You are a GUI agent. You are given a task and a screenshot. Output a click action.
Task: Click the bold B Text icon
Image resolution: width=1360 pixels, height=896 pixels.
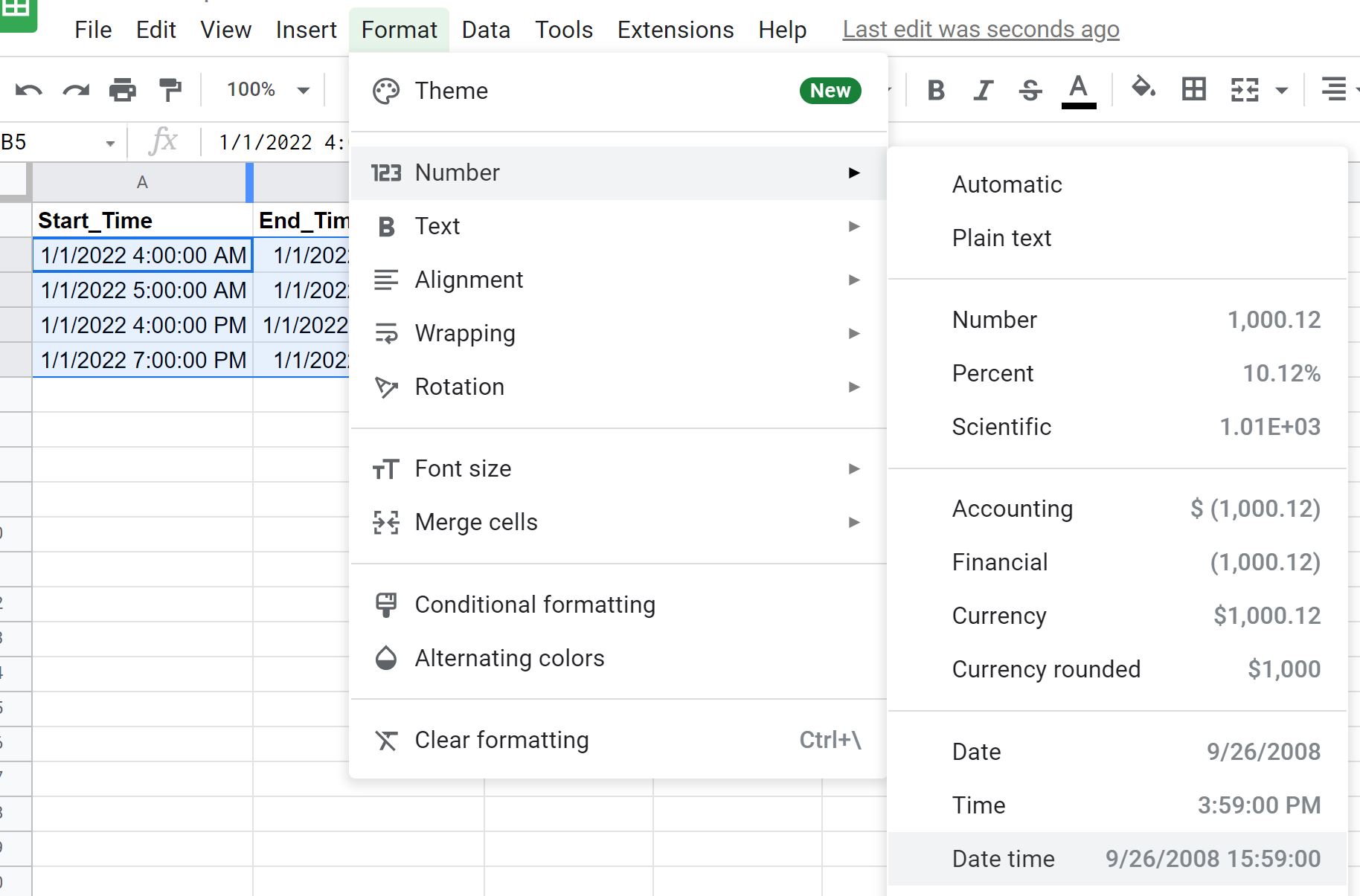[x=386, y=227]
